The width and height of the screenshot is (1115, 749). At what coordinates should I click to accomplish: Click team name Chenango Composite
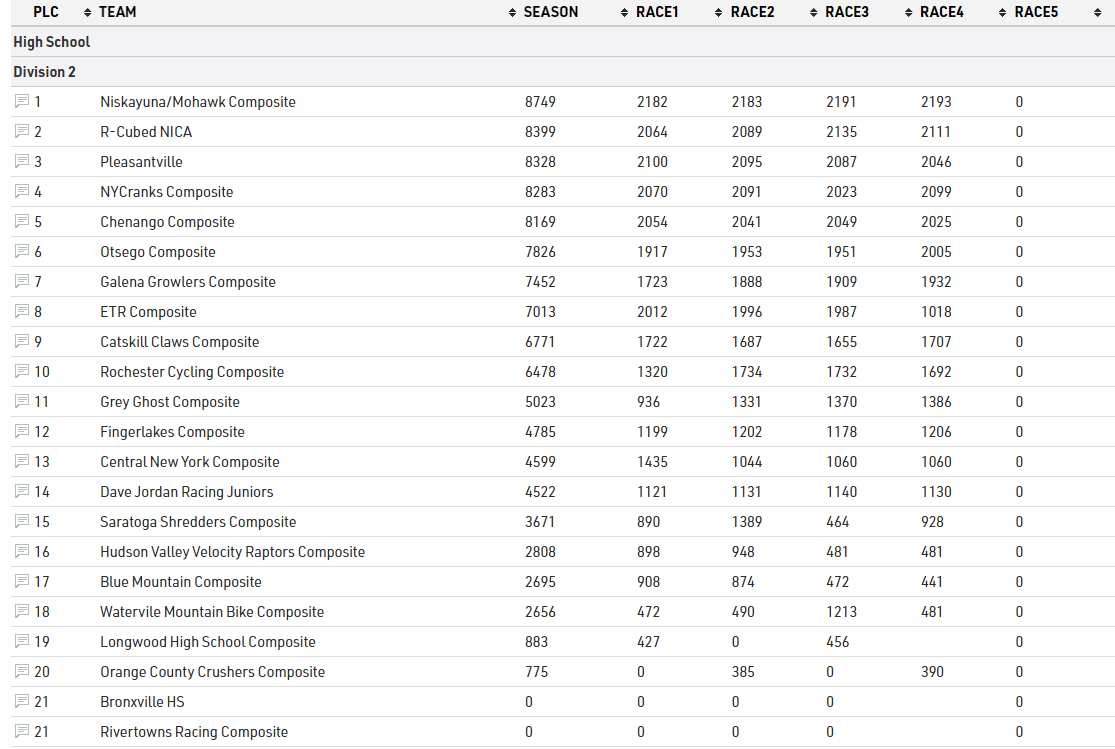coord(167,221)
